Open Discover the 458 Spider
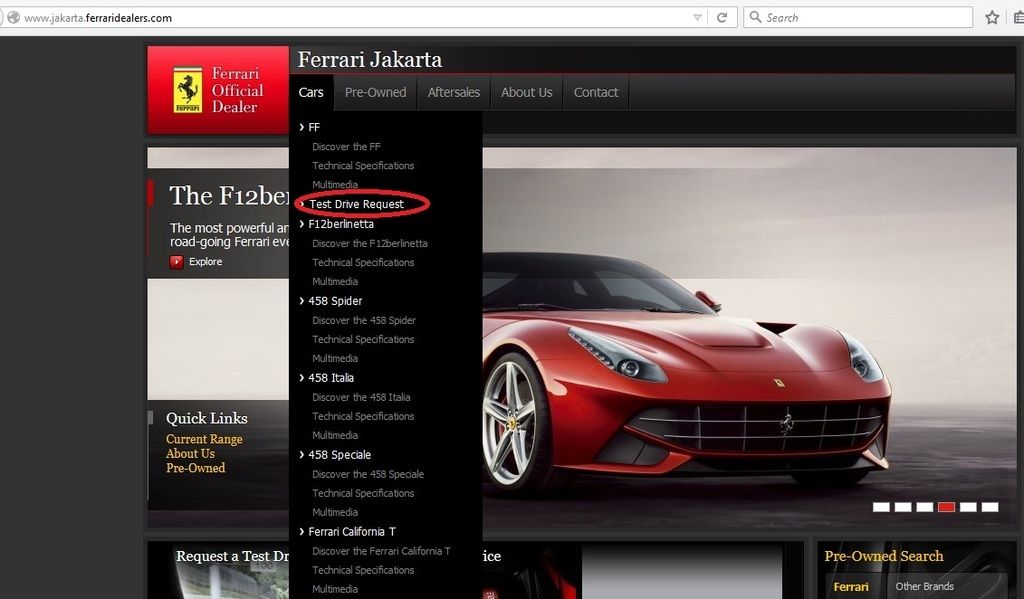The height and width of the screenshot is (599, 1024). click(364, 321)
